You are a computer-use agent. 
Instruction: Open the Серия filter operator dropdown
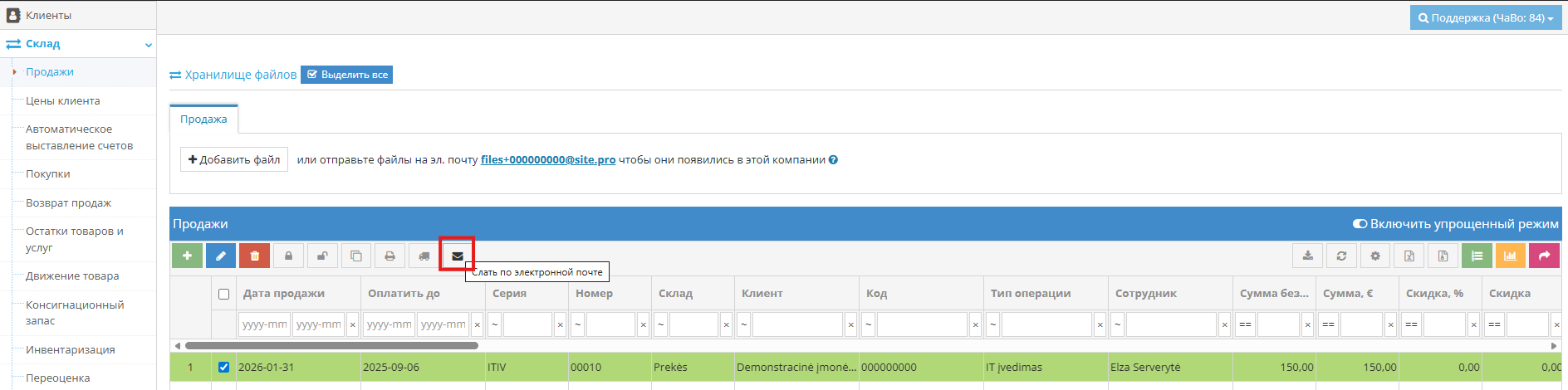pos(494,324)
